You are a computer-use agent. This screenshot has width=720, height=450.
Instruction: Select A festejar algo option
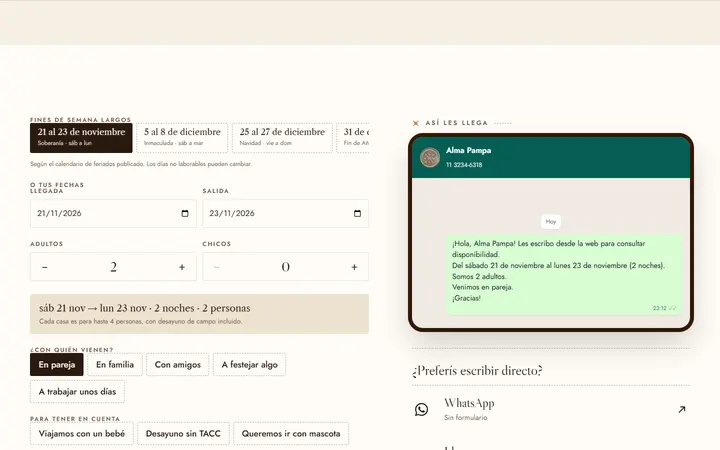pos(249,365)
